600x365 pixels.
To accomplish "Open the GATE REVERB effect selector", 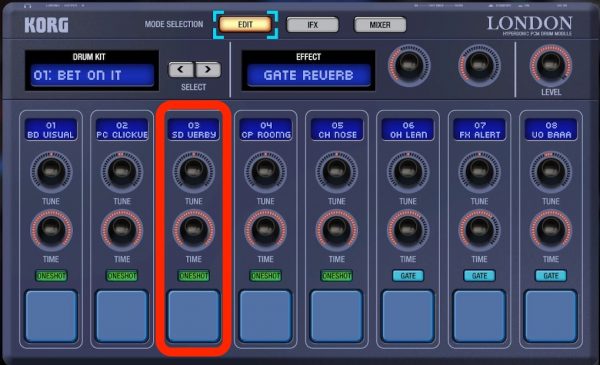I will coord(308,75).
